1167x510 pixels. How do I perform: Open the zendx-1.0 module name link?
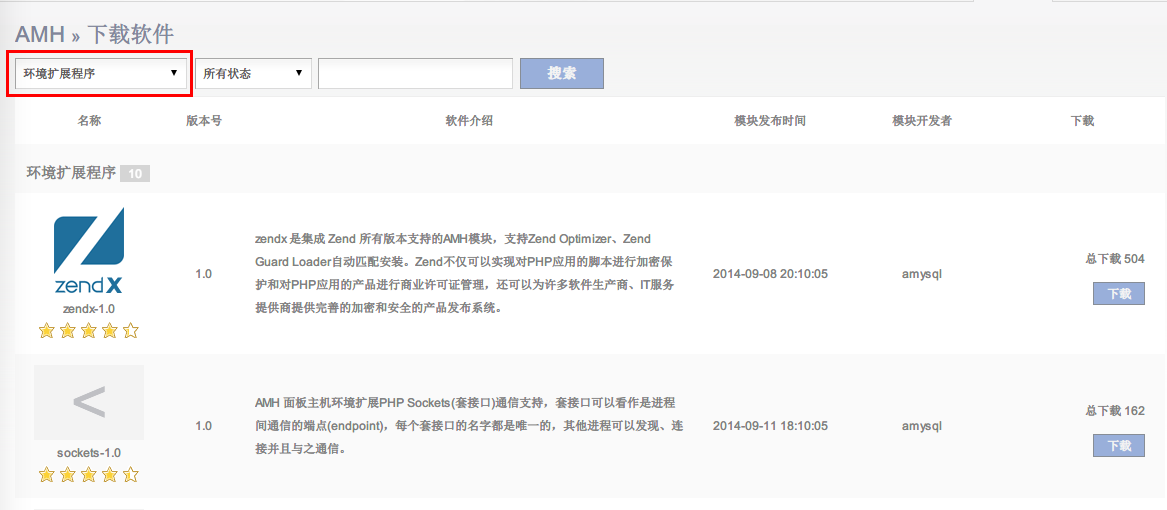(89, 308)
